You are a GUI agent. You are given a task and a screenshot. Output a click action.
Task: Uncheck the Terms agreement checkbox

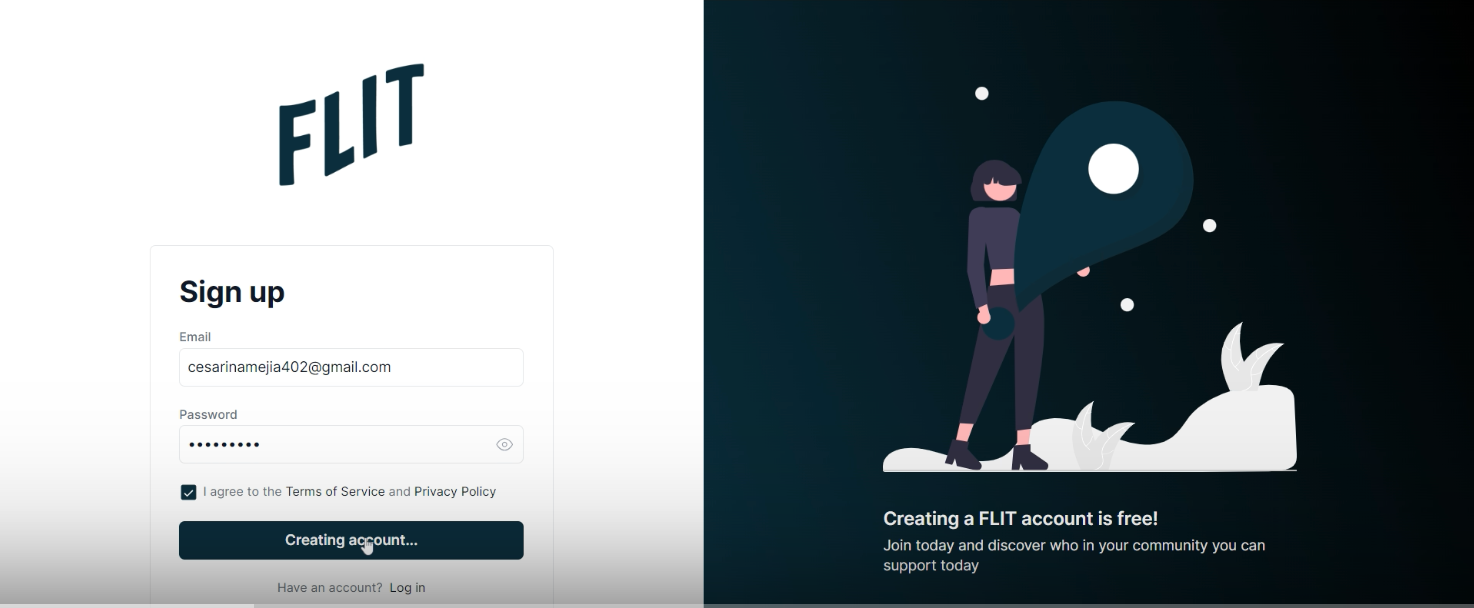coord(188,492)
